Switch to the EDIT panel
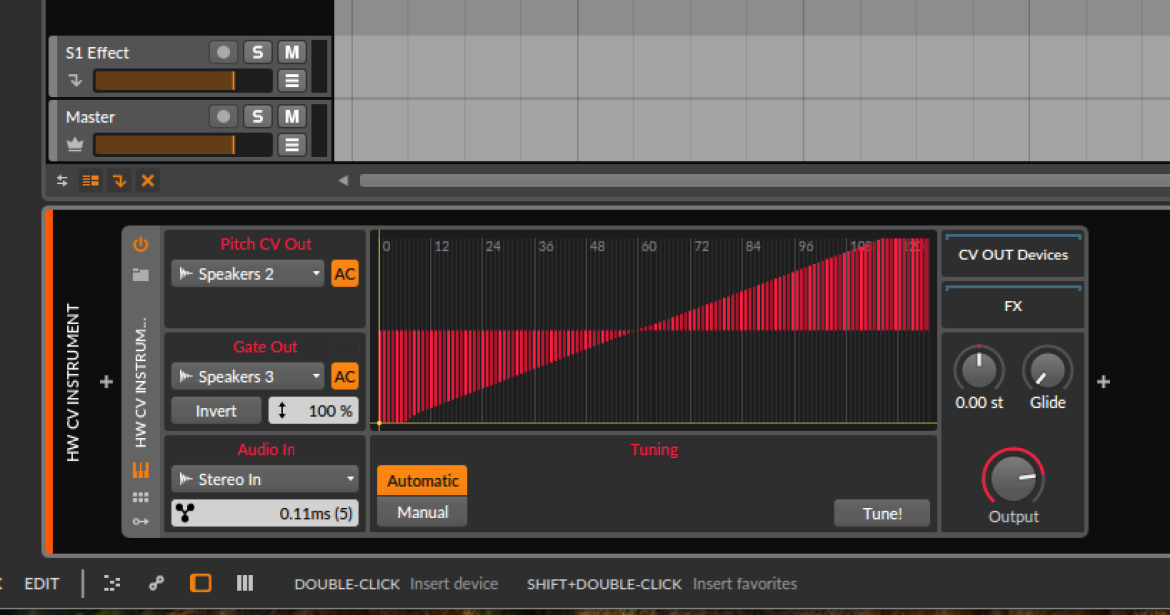The width and height of the screenshot is (1170, 615). (42, 584)
